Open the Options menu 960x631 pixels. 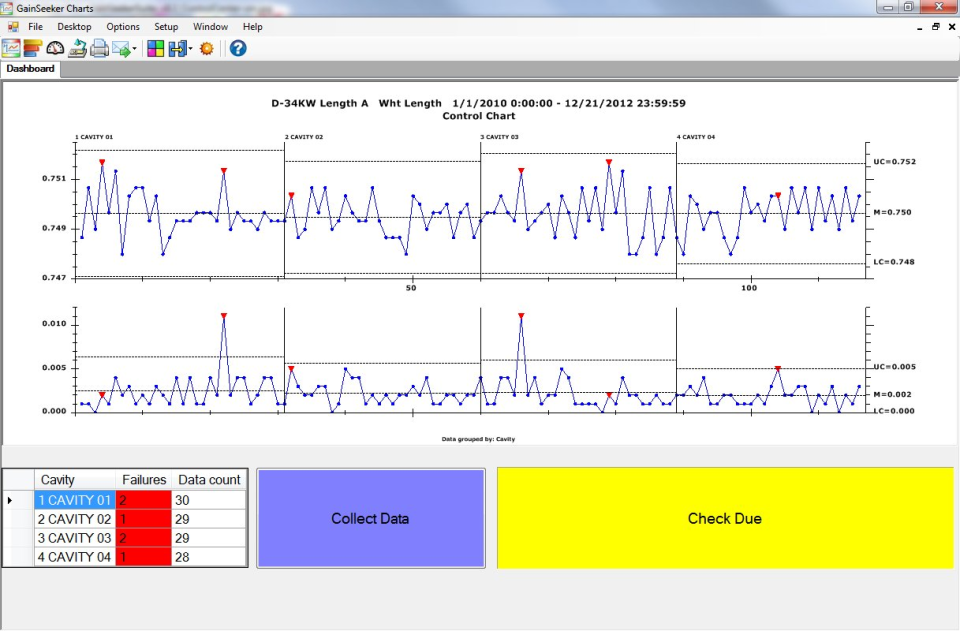pos(122,26)
